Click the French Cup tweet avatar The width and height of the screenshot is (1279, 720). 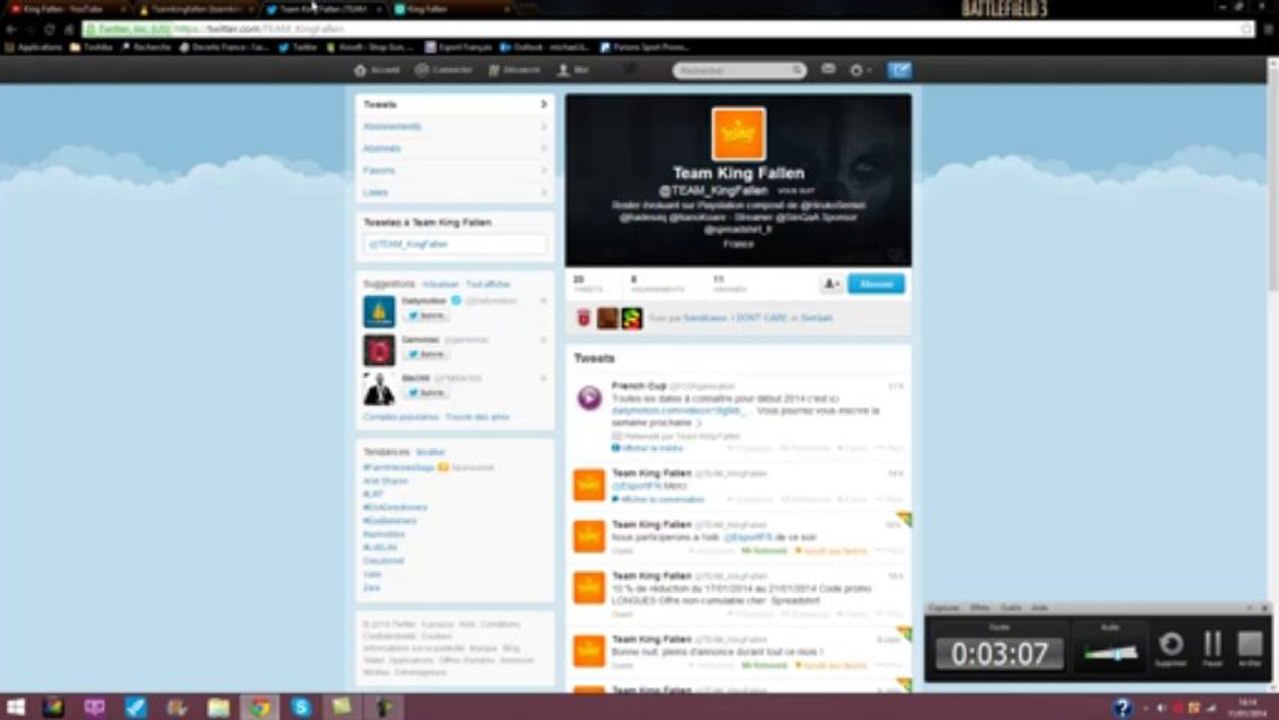(x=589, y=398)
